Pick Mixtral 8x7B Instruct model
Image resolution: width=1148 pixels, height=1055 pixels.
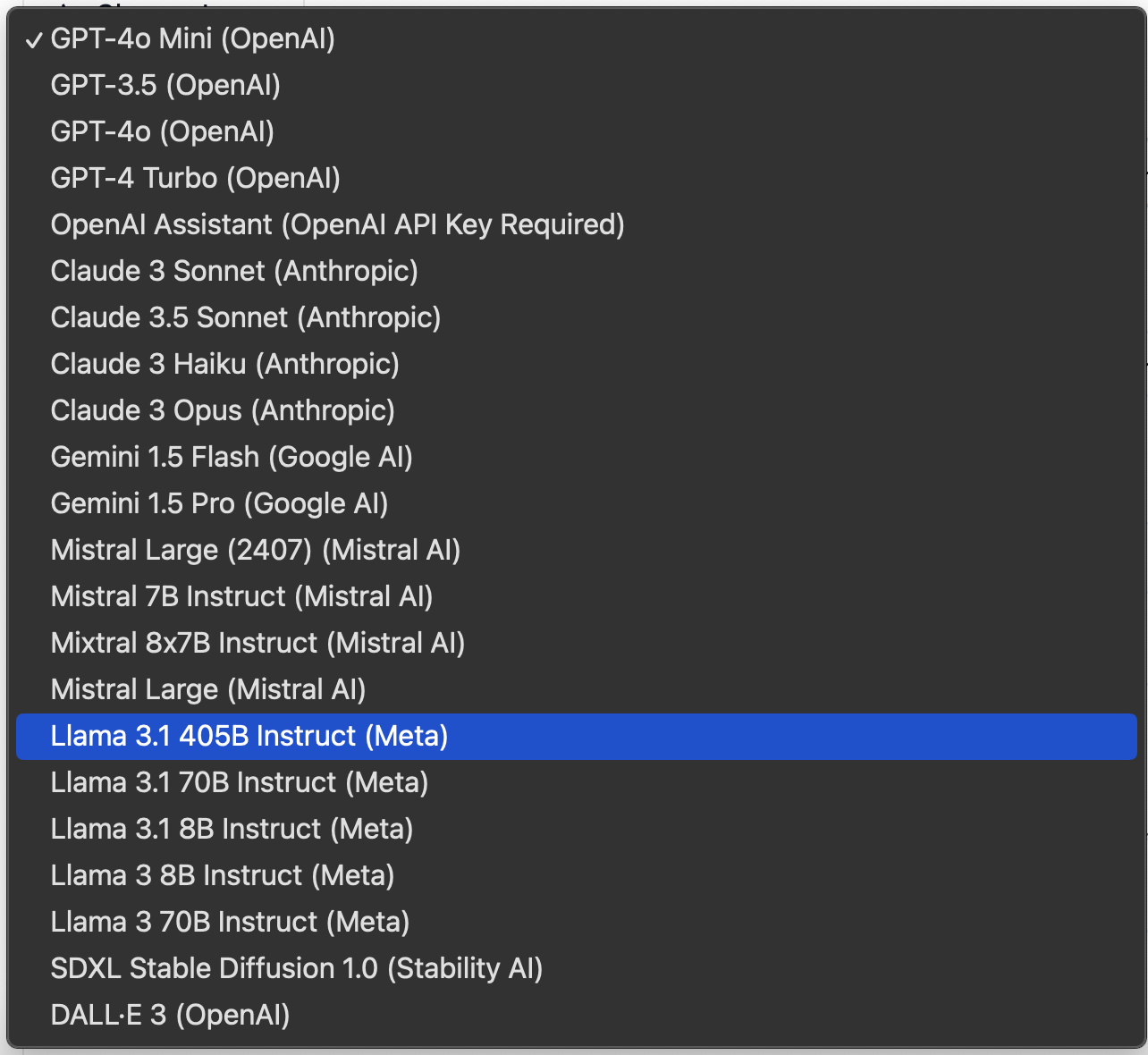coord(257,644)
